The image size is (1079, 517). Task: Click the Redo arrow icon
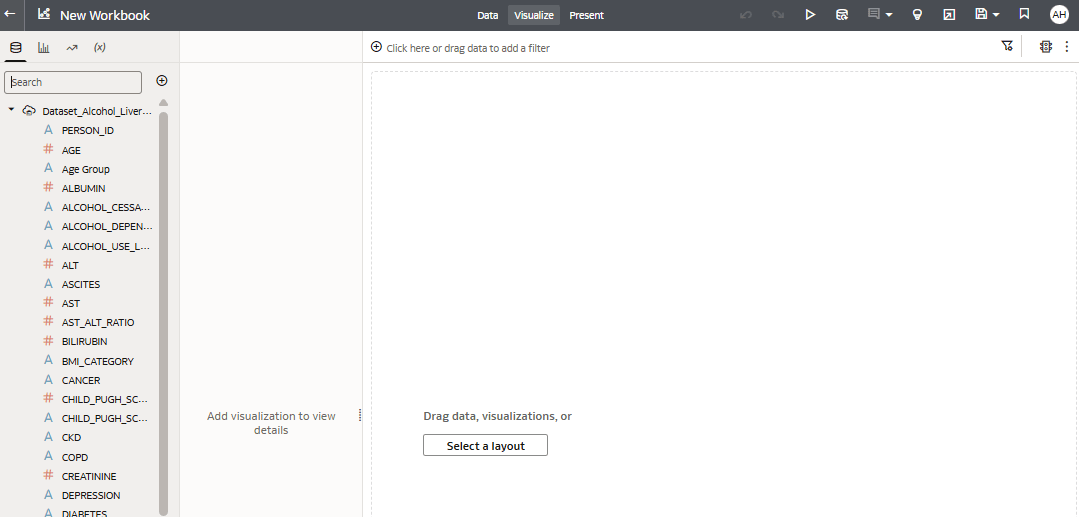coord(778,14)
